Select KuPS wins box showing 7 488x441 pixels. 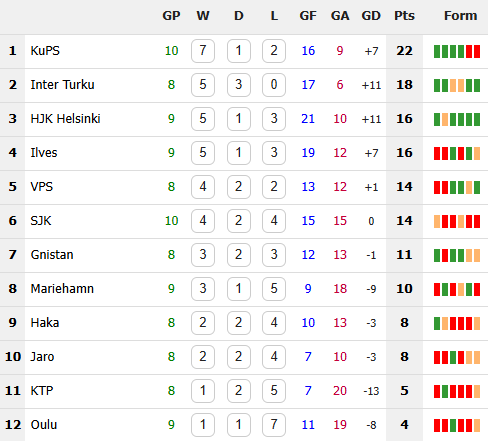[x=203, y=51]
